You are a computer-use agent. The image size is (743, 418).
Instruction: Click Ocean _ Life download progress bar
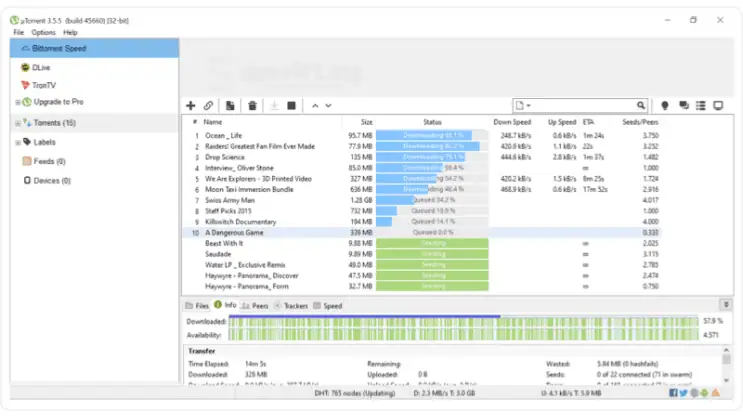[432, 136]
